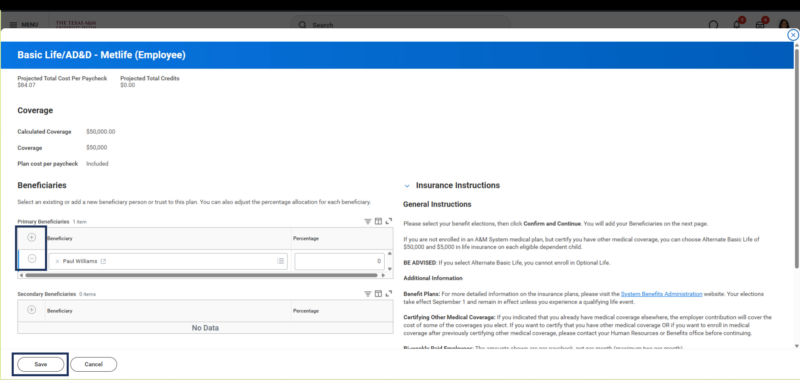Click the 'Primary Beneficiaries' label
The height and width of the screenshot is (380, 800).
[43, 222]
